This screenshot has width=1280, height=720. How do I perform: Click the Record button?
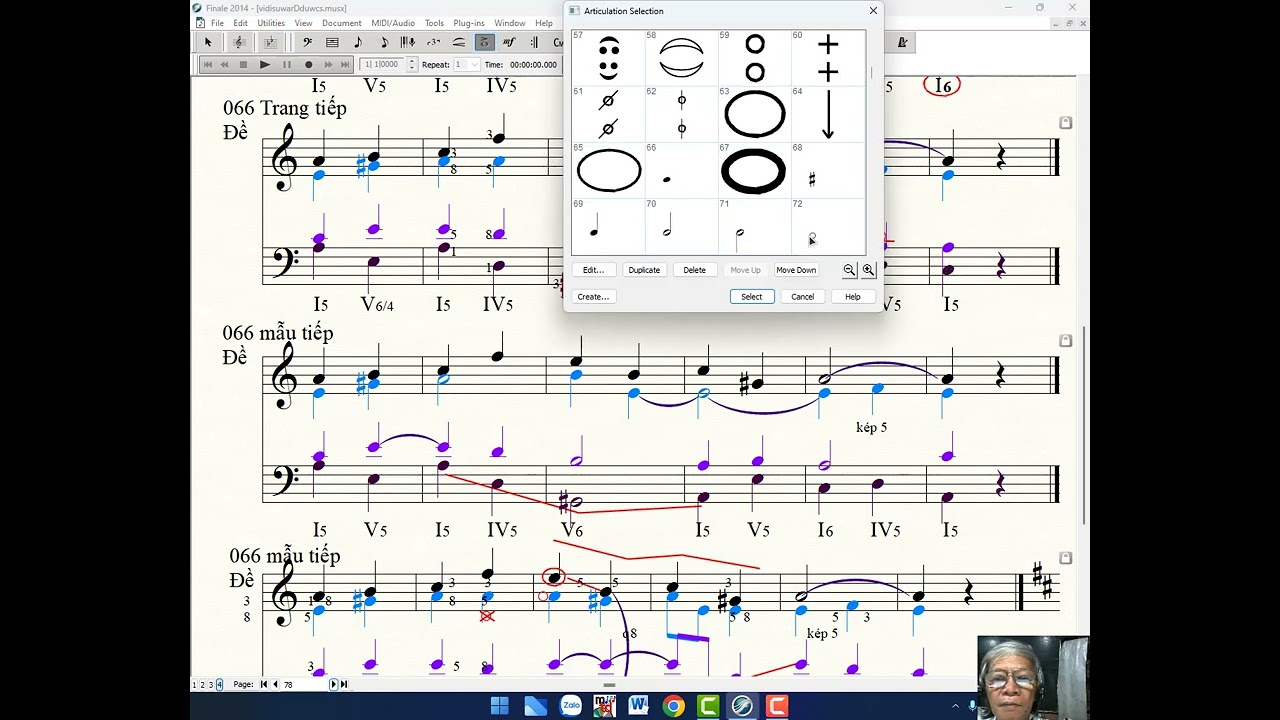(x=309, y=65)
